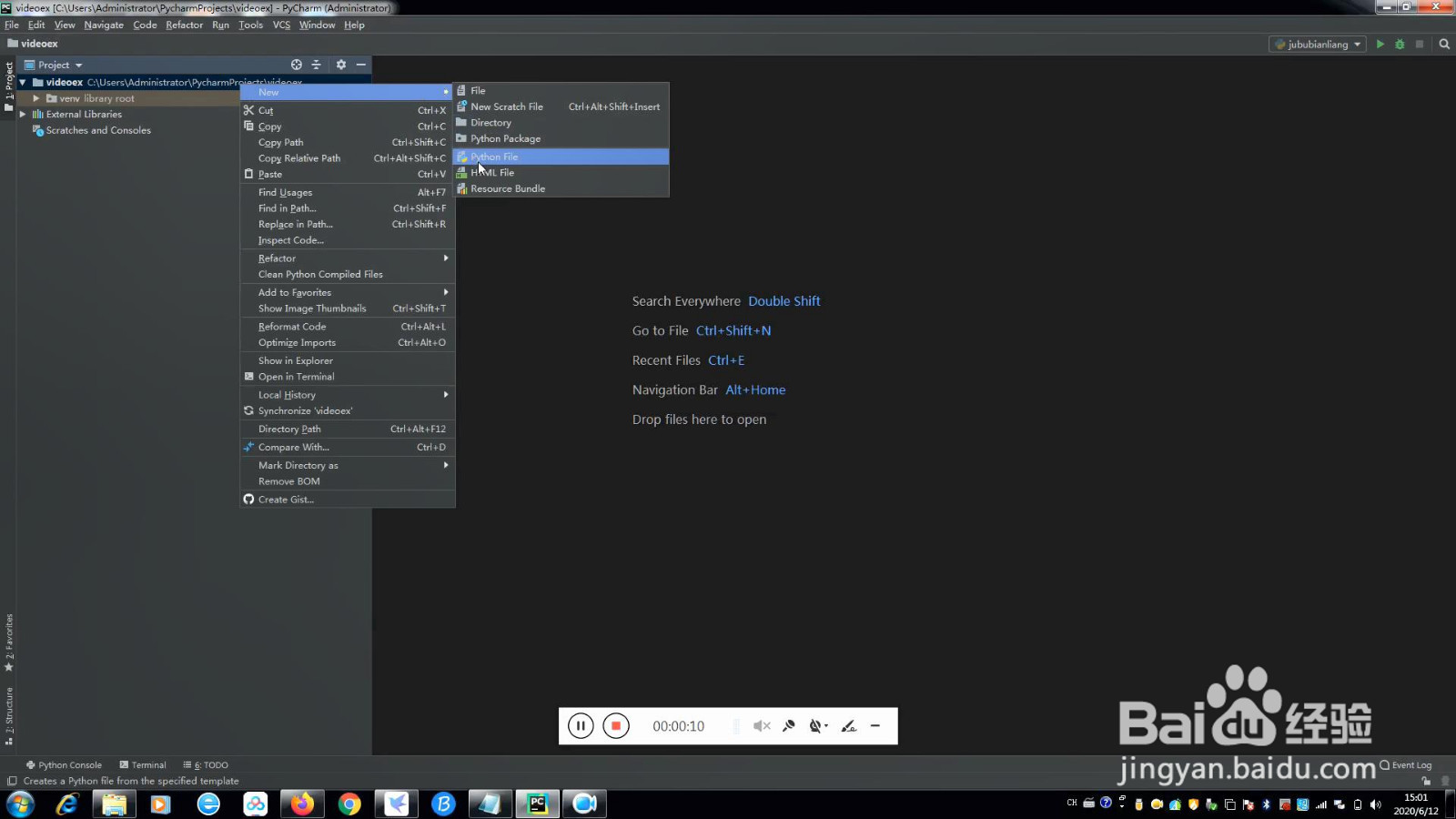This screenshot has width=1456, height=819.
Task: Open Windows Start button
Action: tap(20, 804)
